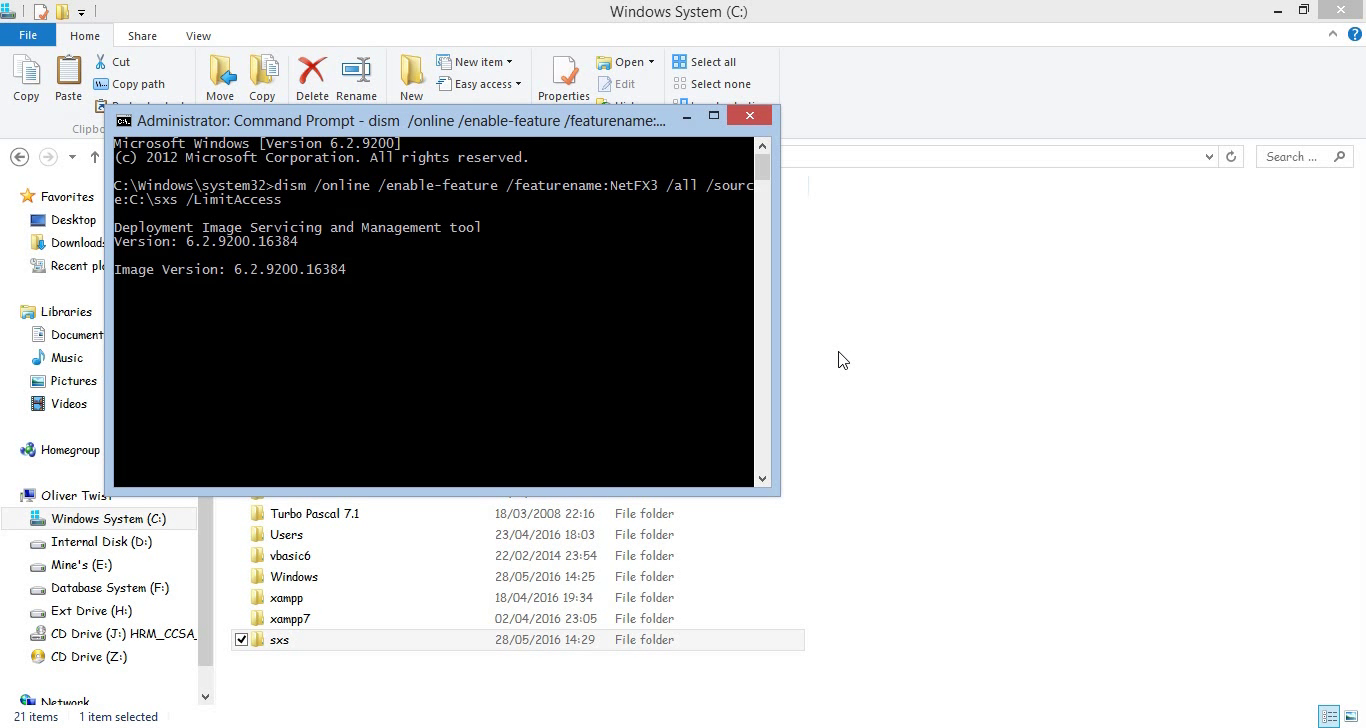
Task: Go up one folder level
Action: [x=95, y=156]
